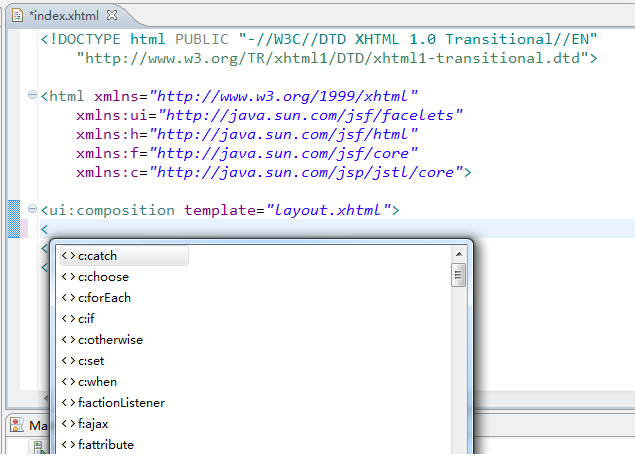Click the tag icon beside c:catch
635x456 pixels.
tap(68, 256)
